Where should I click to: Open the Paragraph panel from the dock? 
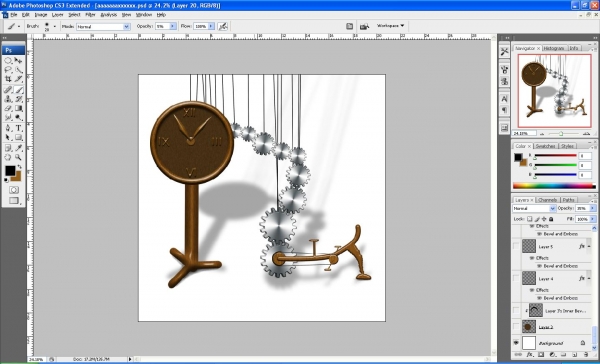pyautogui.click(x=504, y=110)
